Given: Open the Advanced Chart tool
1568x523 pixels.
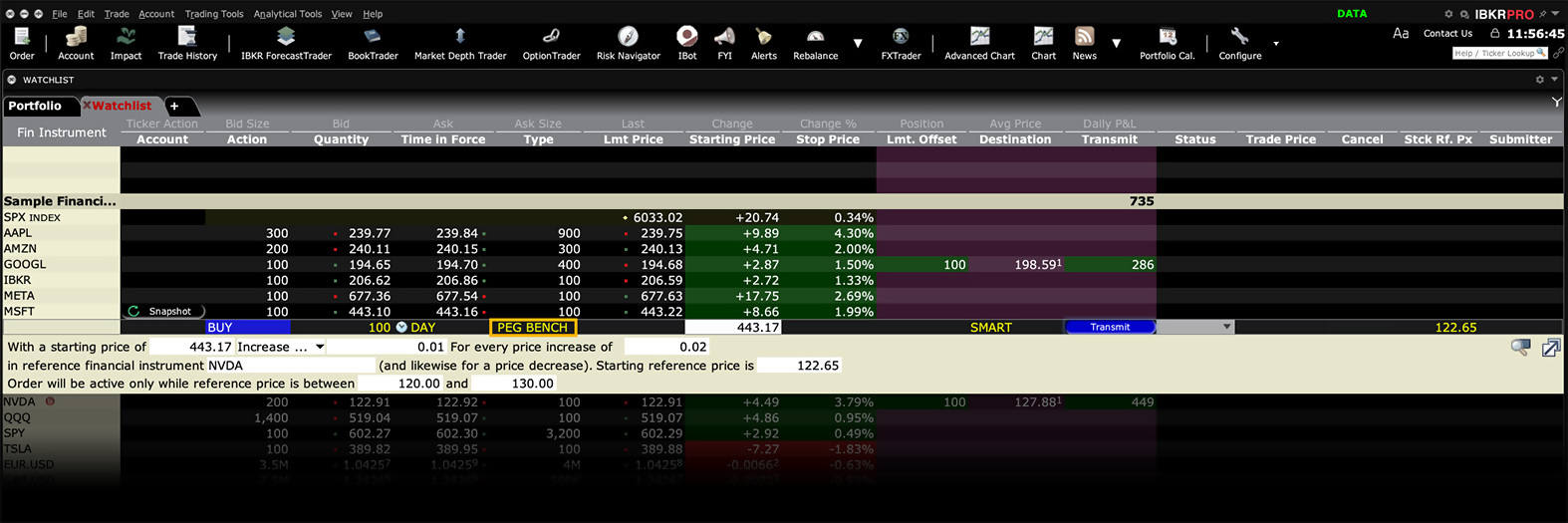Looking at the screenshot, I should [x=979, y=44].
